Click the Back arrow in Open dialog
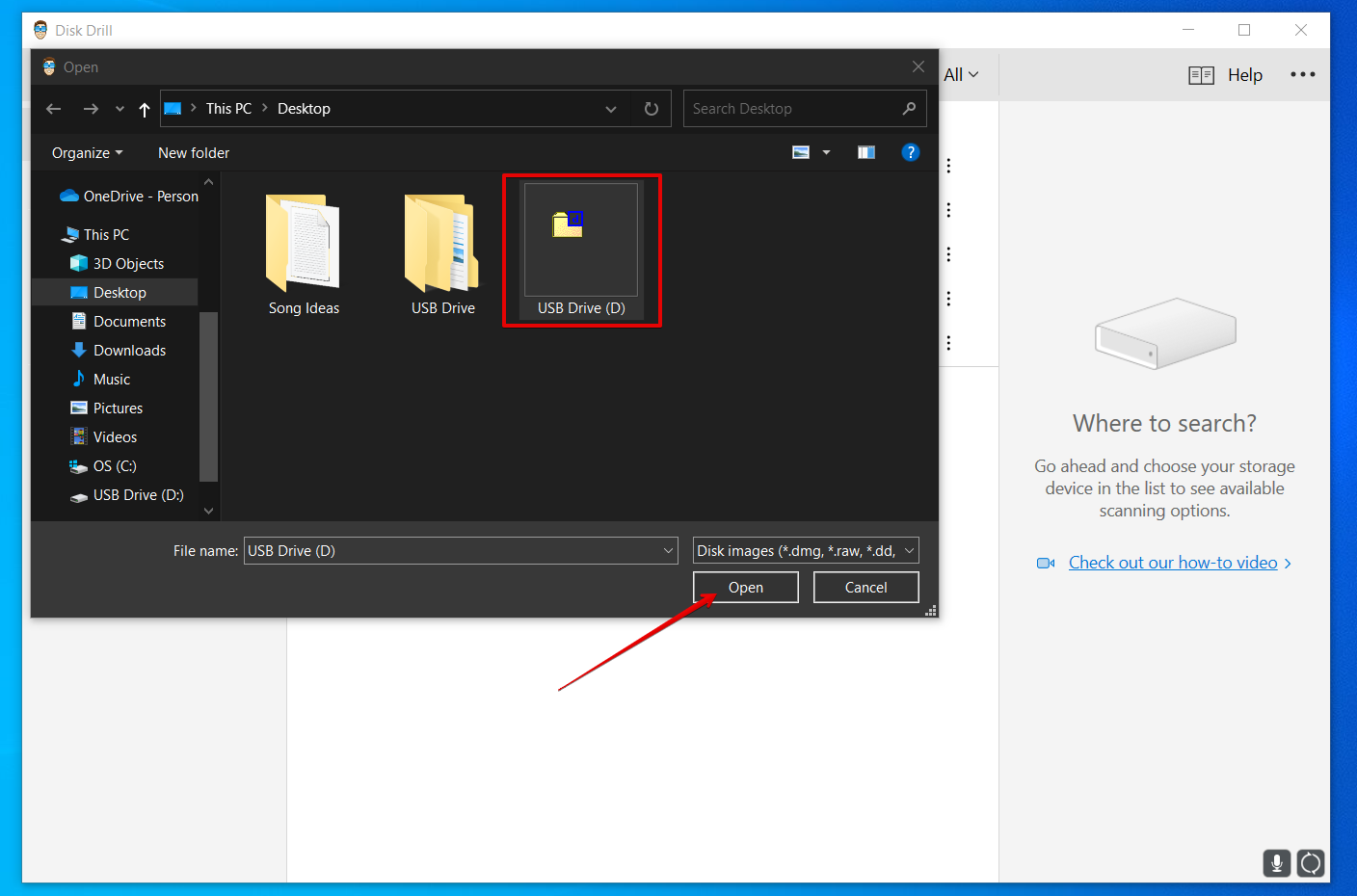1357x896 pixels. [54, 109]
